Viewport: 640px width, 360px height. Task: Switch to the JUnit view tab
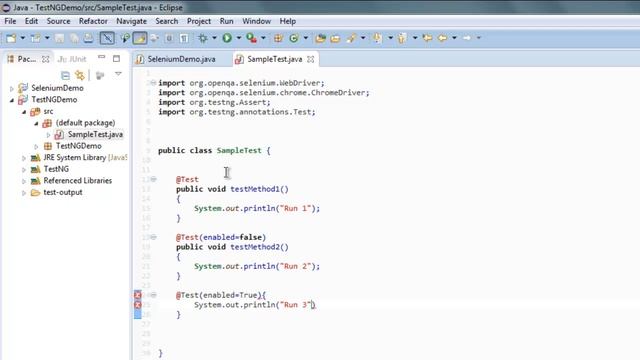click(72, 59)
